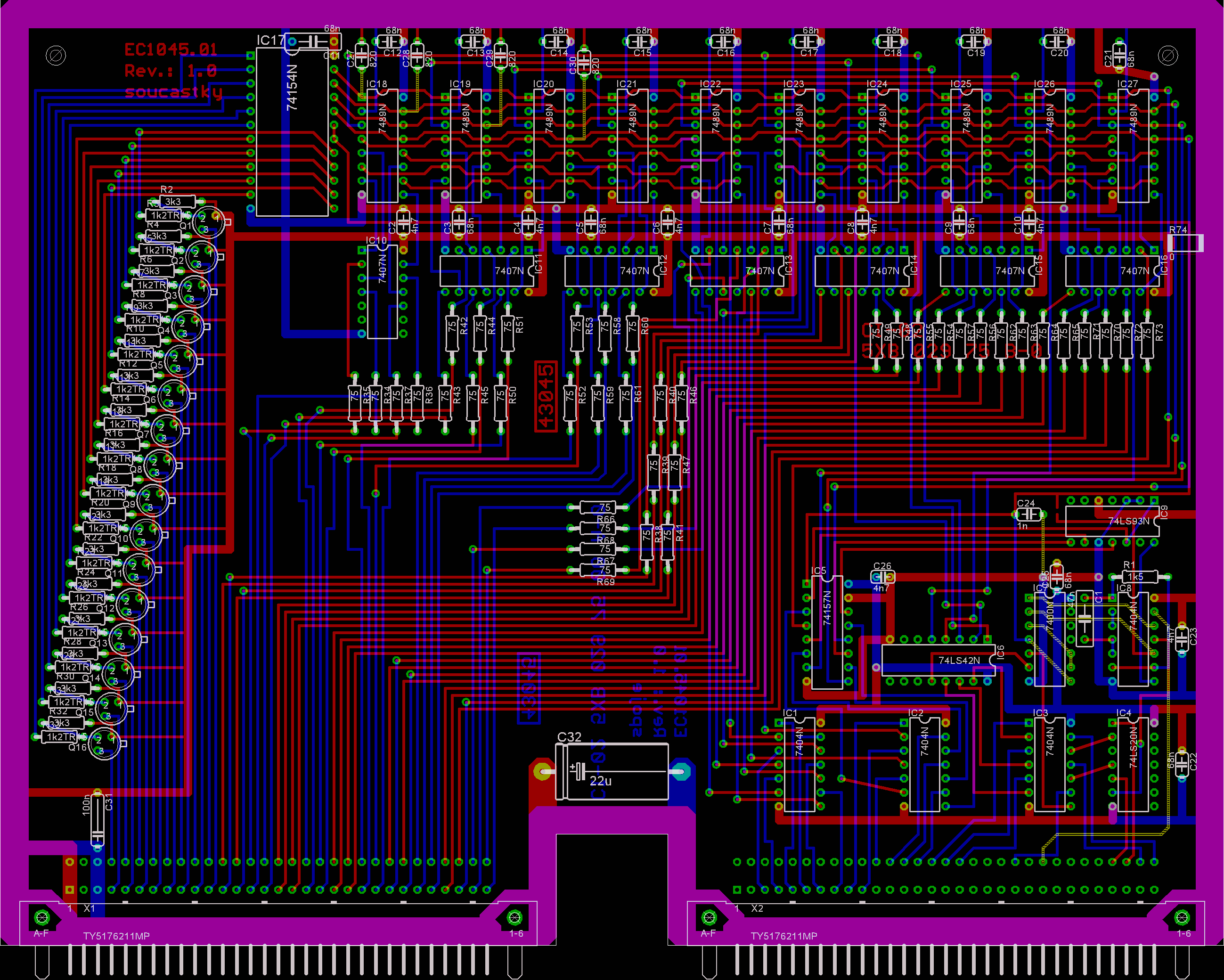
Task: Click the 7489N chip labeled IC27
Action: [x=1133, y=146]
